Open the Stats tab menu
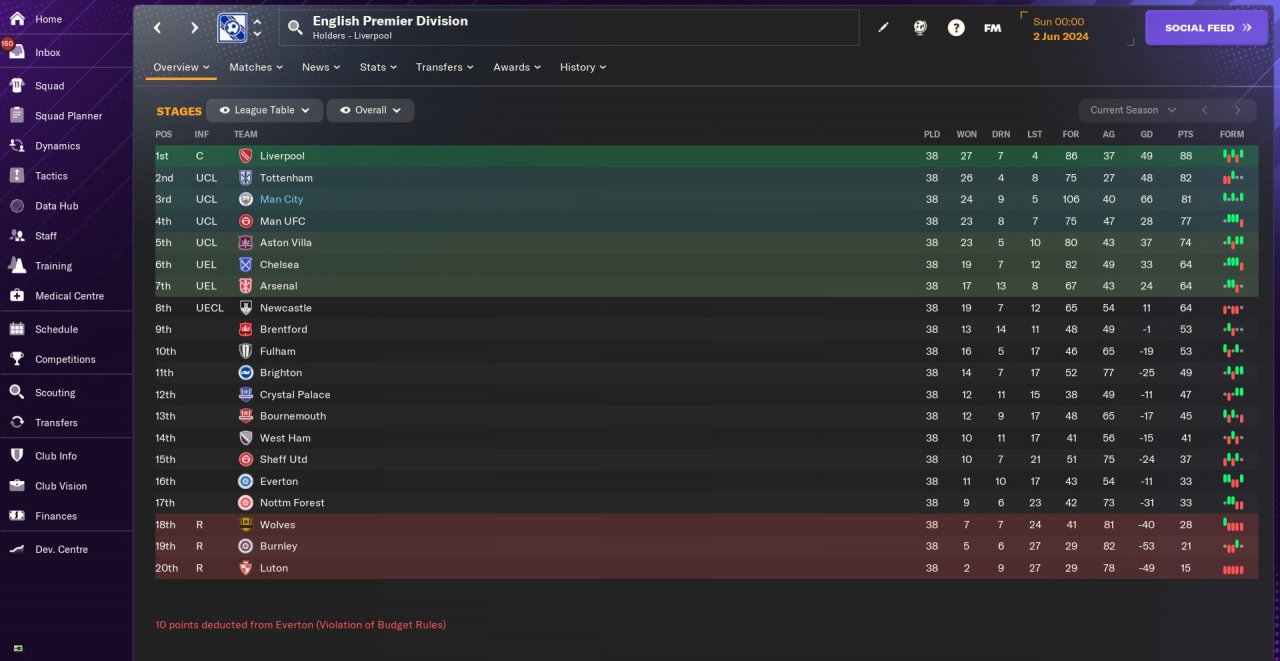This screenshot has width=1280, height=661. pyautogui.click(x=378, y=67)
